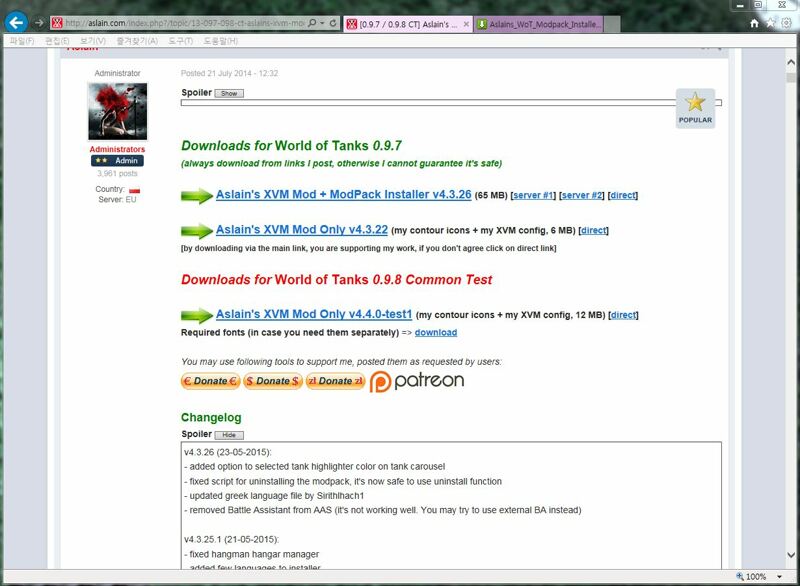Open the 편집(E) menu
This screenshot has height=586, width=800.
(x=57, y=41)
